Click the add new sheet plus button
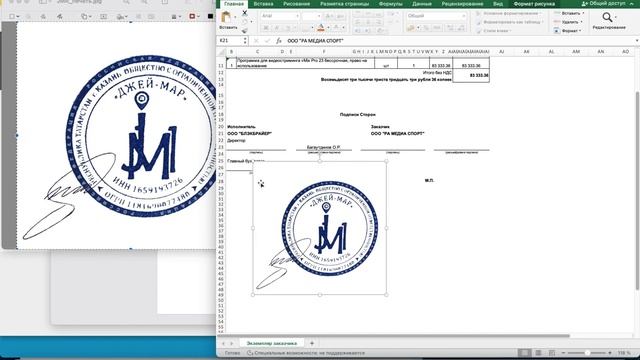 tap(312, 343)
